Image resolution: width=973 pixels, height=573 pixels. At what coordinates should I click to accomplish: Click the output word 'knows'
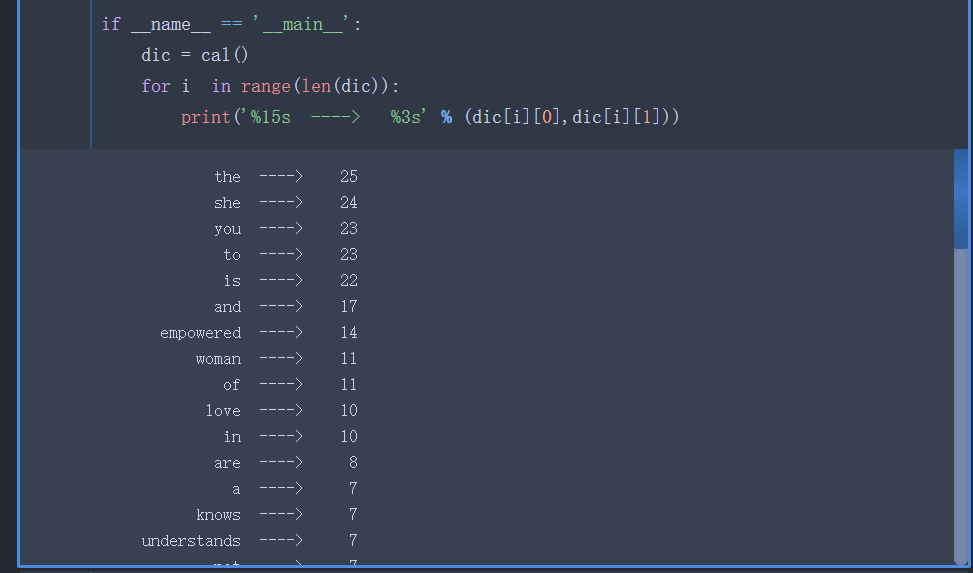point(218,515)
